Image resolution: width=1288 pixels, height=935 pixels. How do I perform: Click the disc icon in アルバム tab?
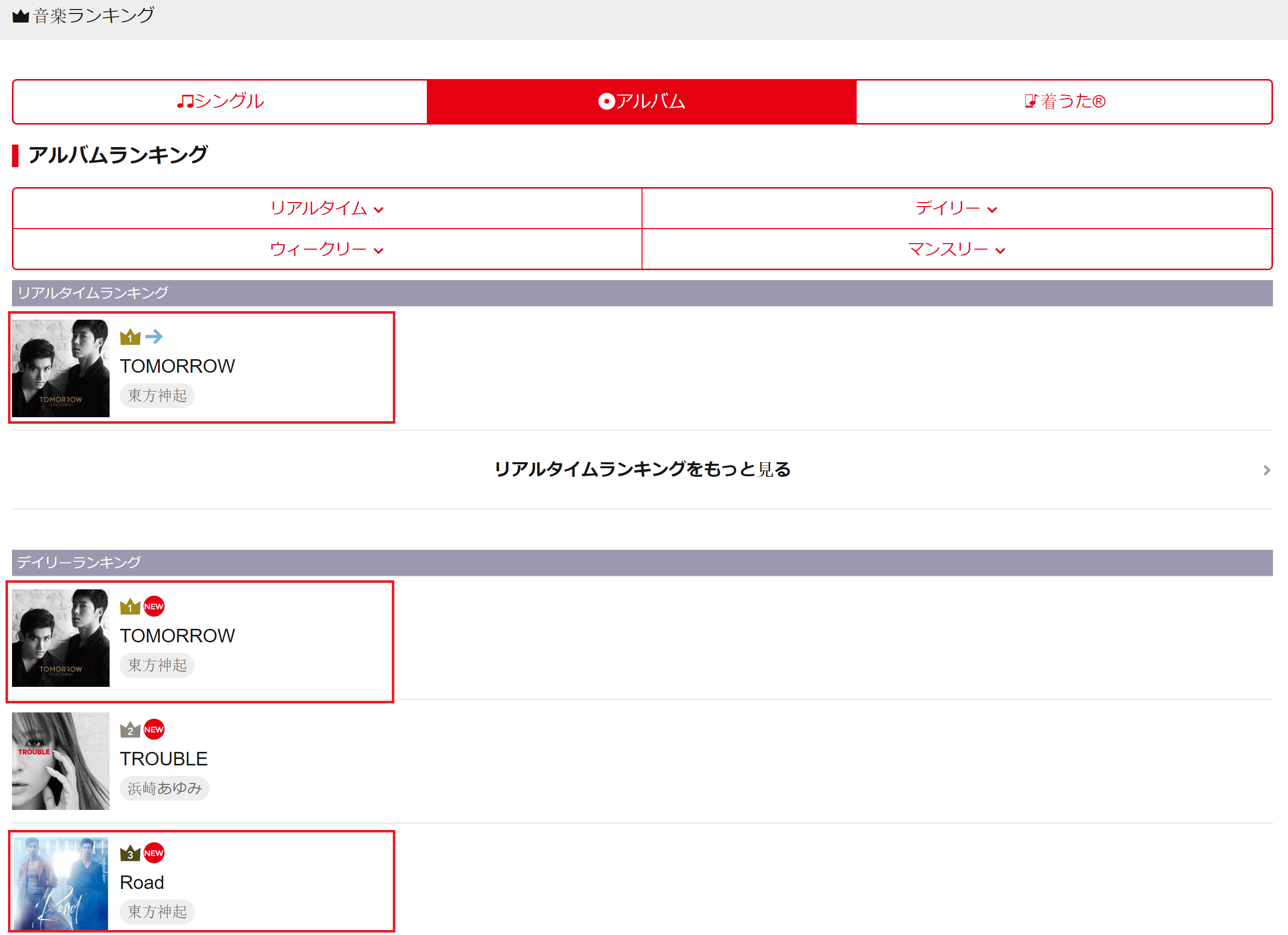click(606, 102)
